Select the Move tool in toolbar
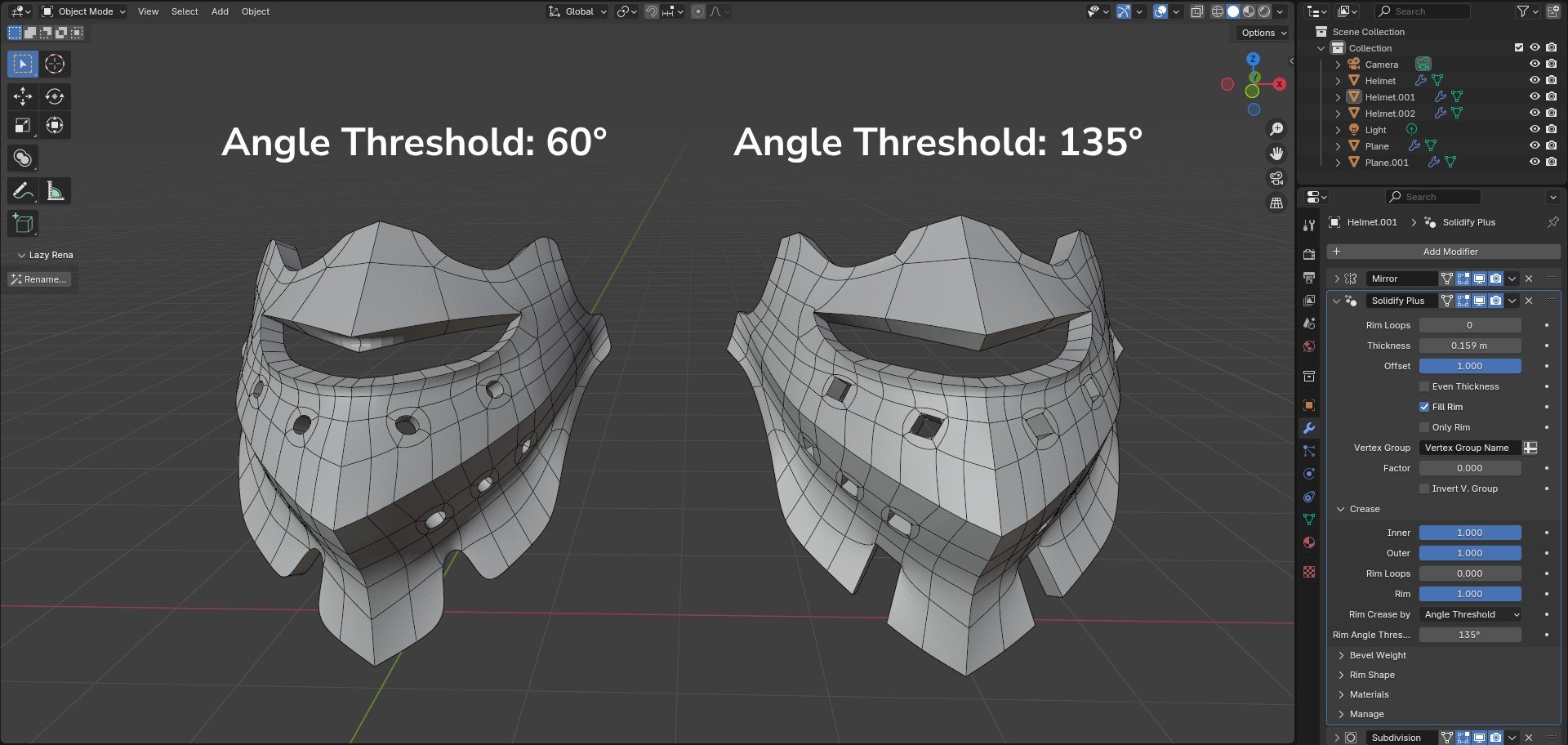 [23, 96]
